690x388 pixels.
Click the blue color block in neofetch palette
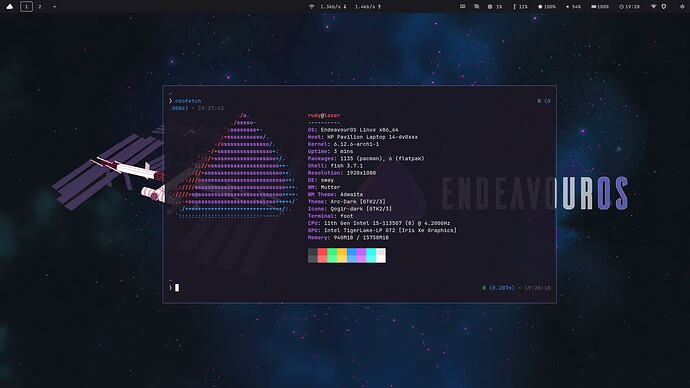tap(352, 255)
